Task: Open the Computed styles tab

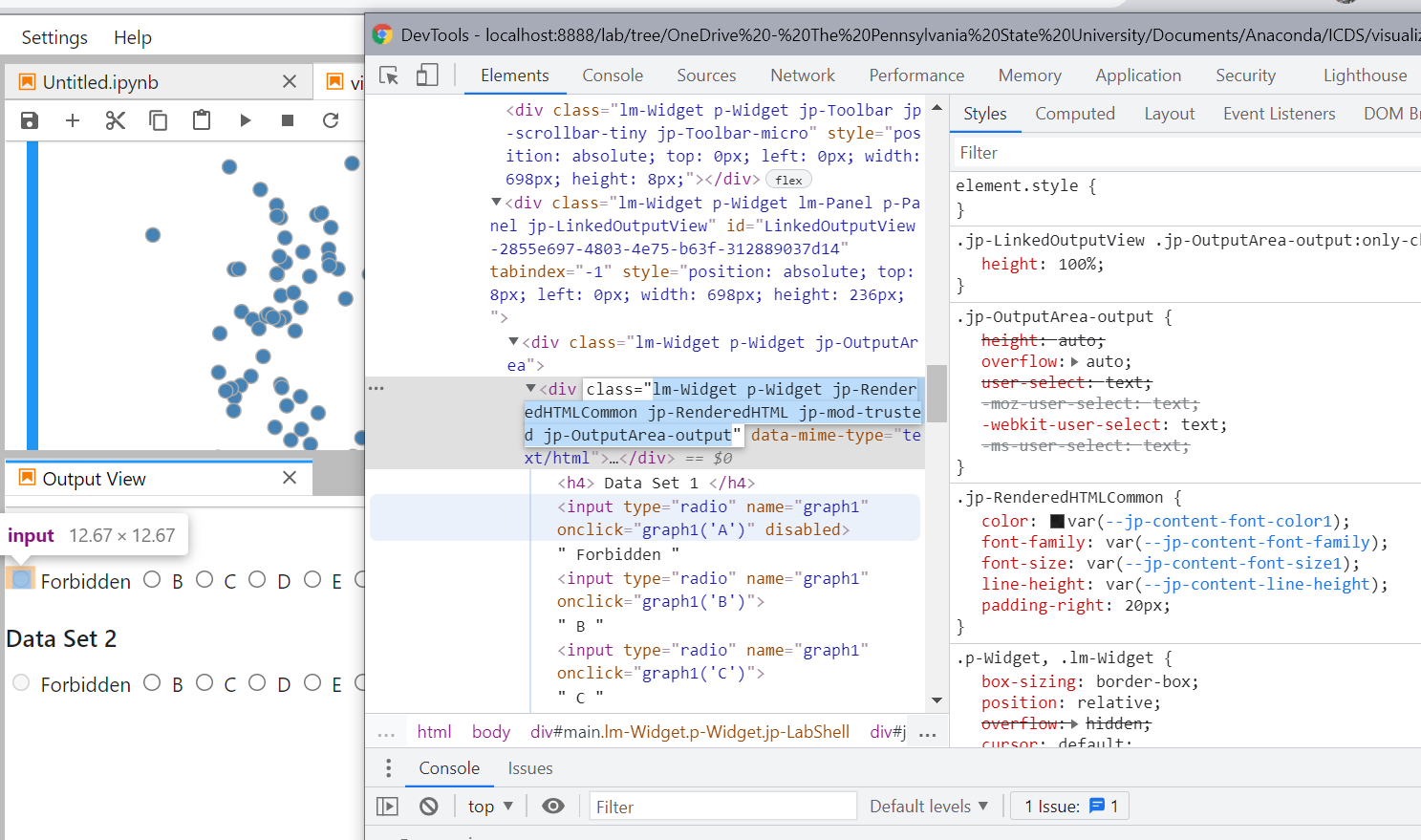Action: [x=1075, y=114]
